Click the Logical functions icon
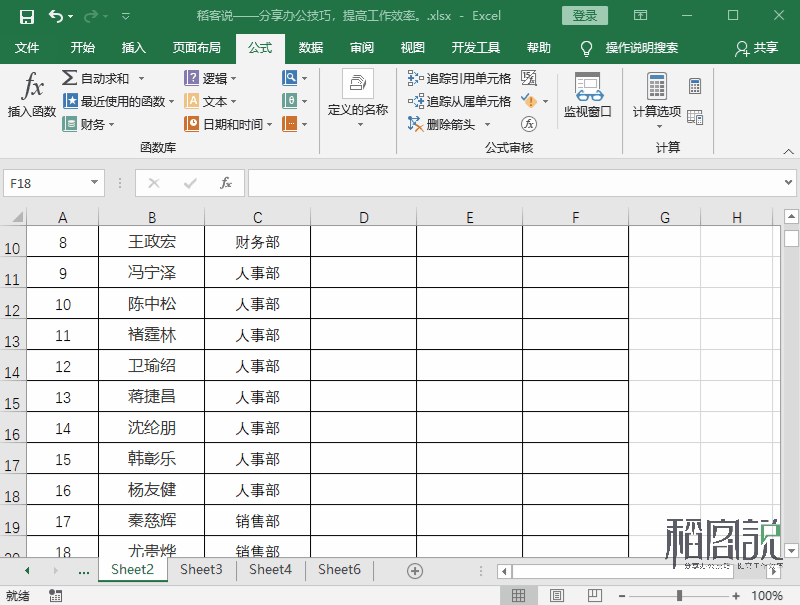This screenshot has width=800, height=605. point(191,78)
